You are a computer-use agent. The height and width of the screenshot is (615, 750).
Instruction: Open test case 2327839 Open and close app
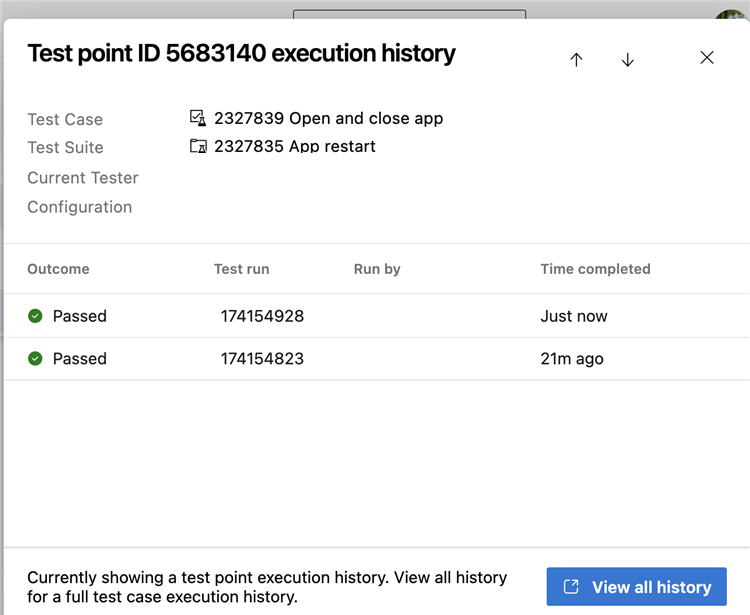click(x=328, y=118)
